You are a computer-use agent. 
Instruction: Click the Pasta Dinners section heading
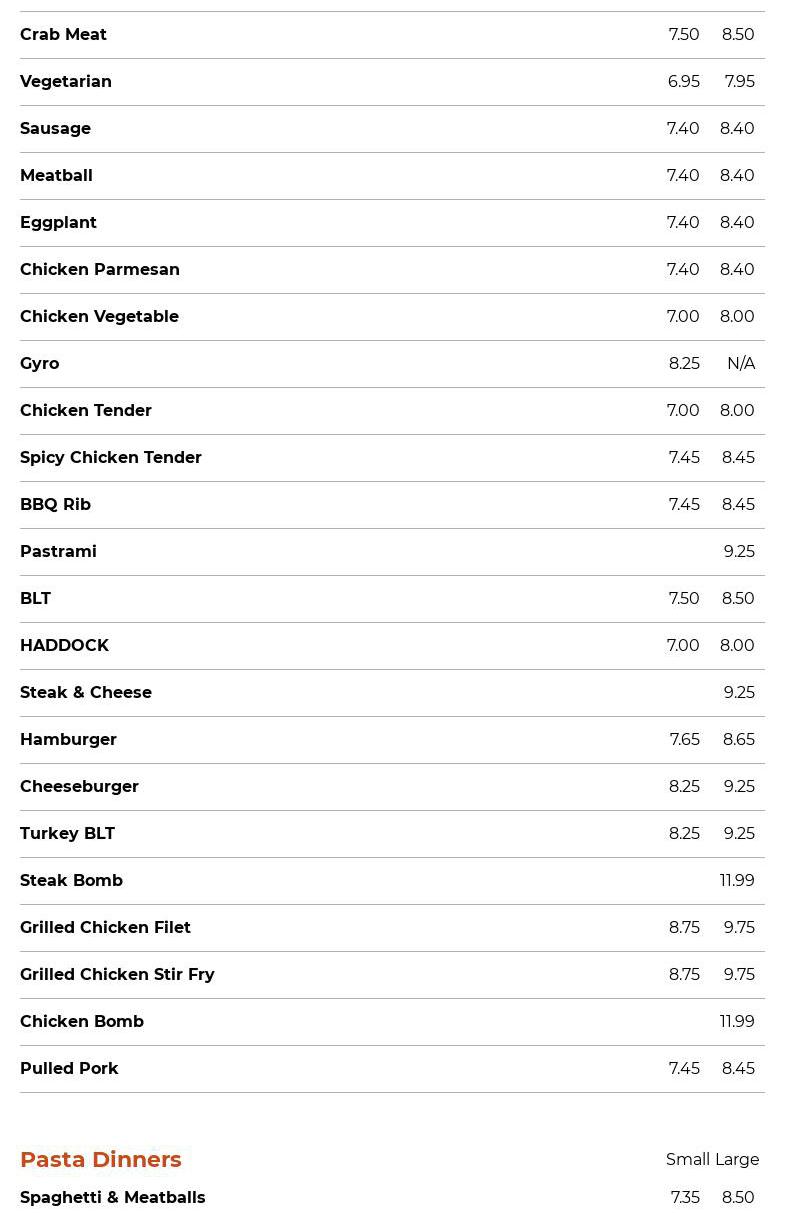[x=101, y=1160]
